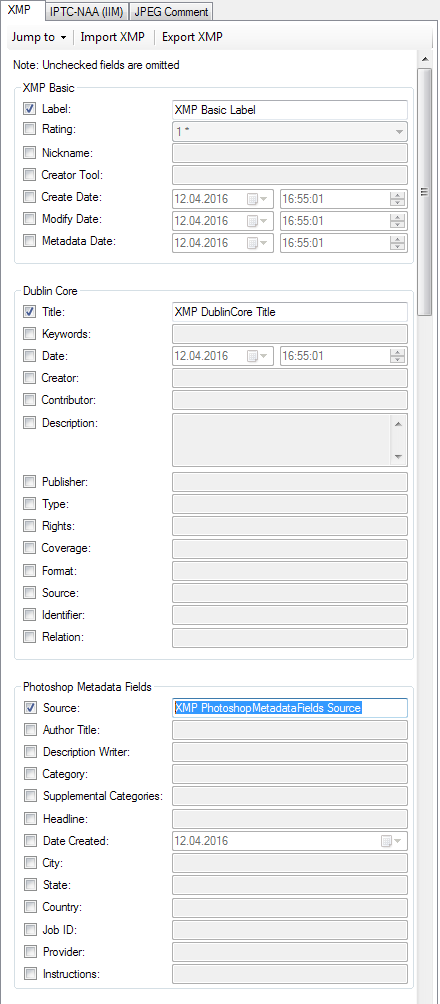Tick the City checkbox
Viewport: 440px width, 1004px height.
click(x=30, y=862)
